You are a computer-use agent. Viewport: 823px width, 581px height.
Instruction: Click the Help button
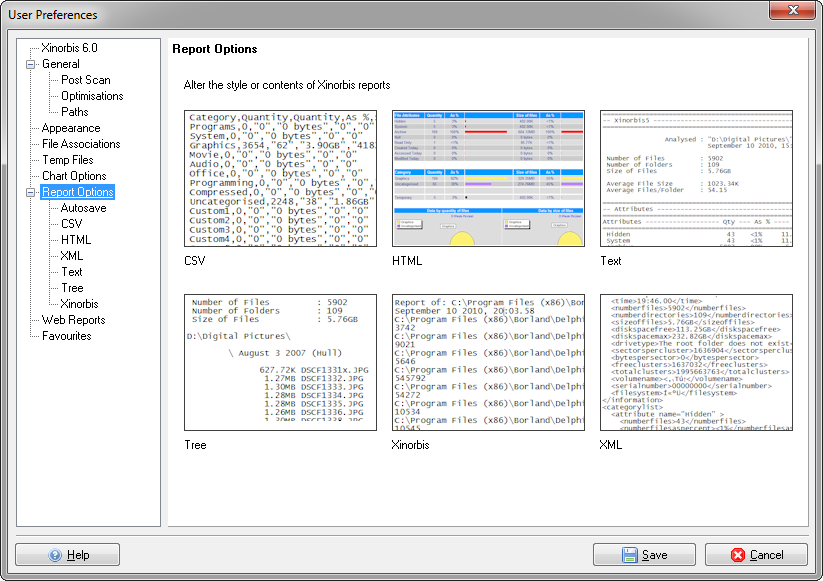coord(68,555)
